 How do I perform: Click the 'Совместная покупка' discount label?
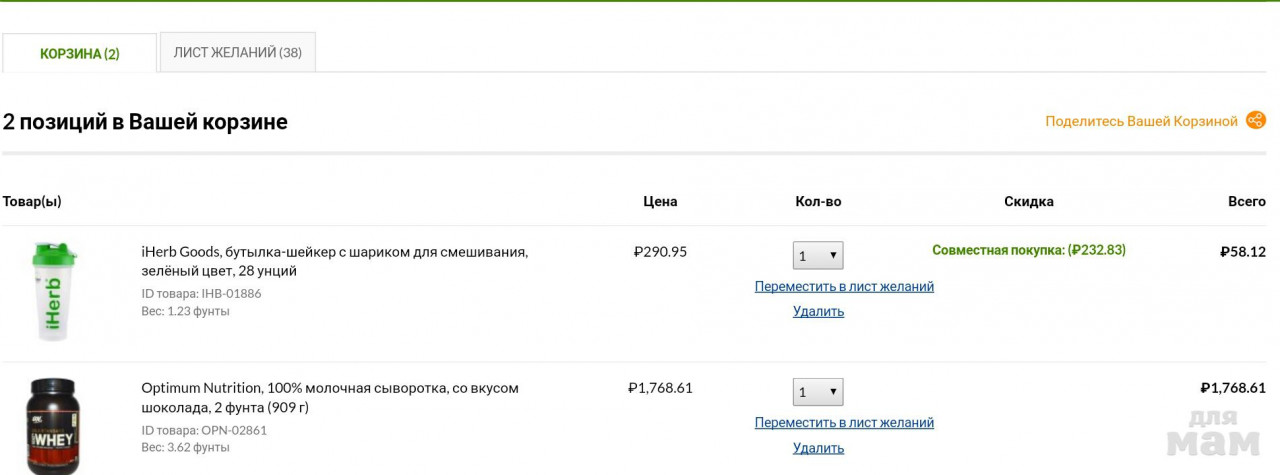point(1028,250)
